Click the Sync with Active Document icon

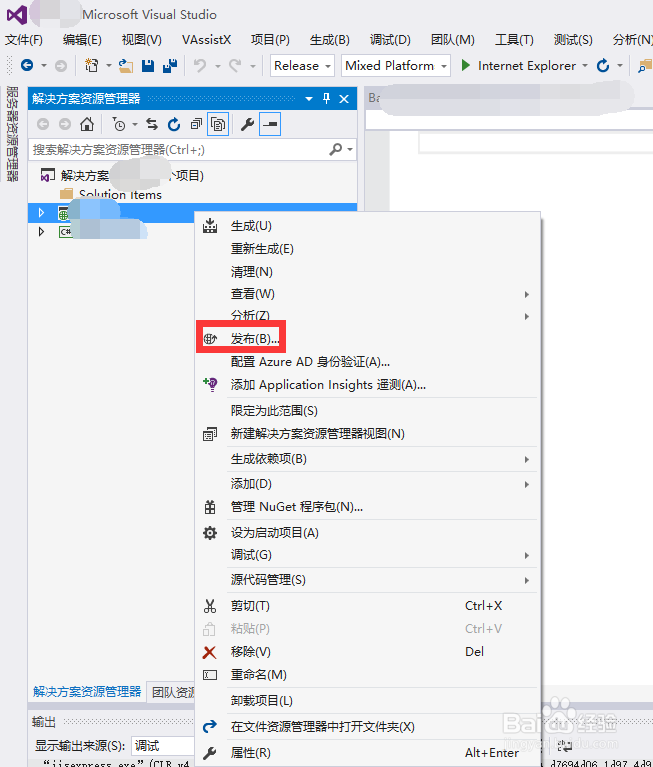coord(152,124)
